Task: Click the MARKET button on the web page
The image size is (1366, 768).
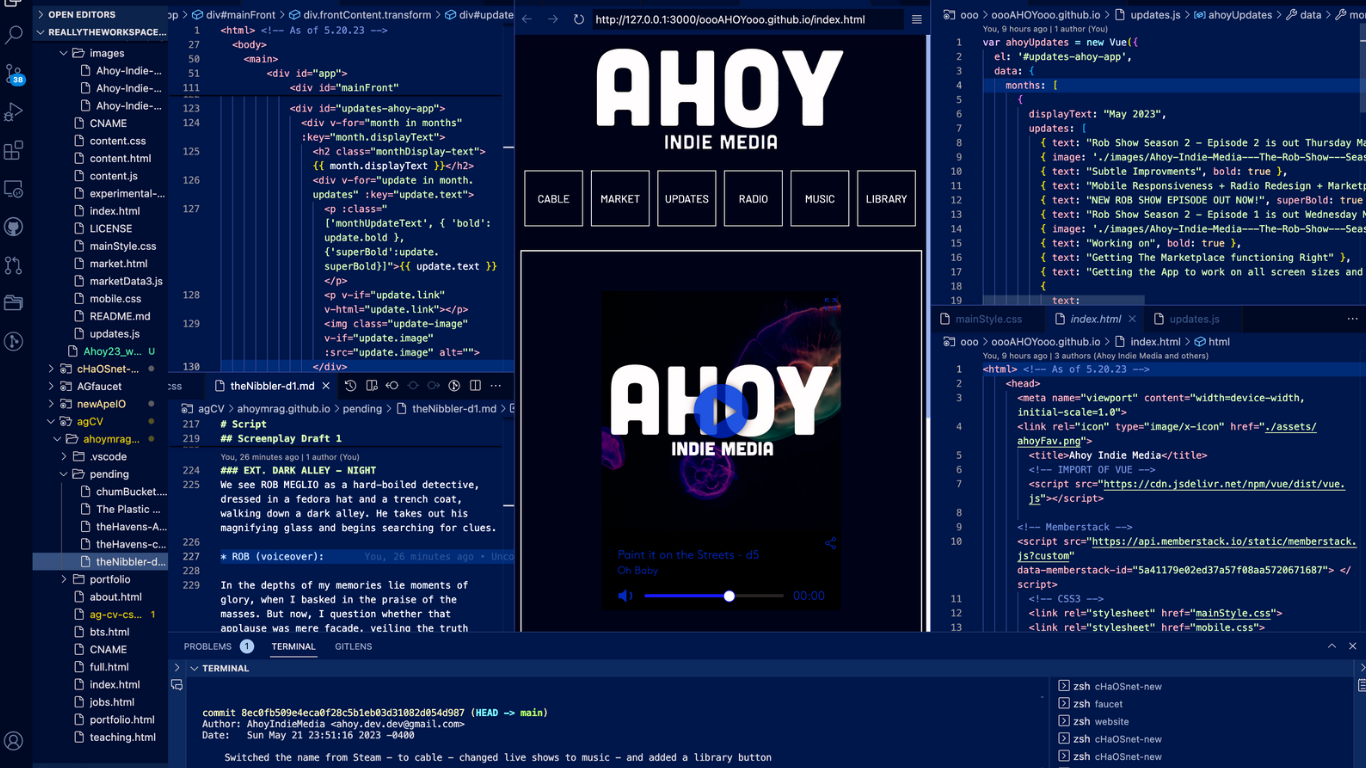Action: (620, 199)
